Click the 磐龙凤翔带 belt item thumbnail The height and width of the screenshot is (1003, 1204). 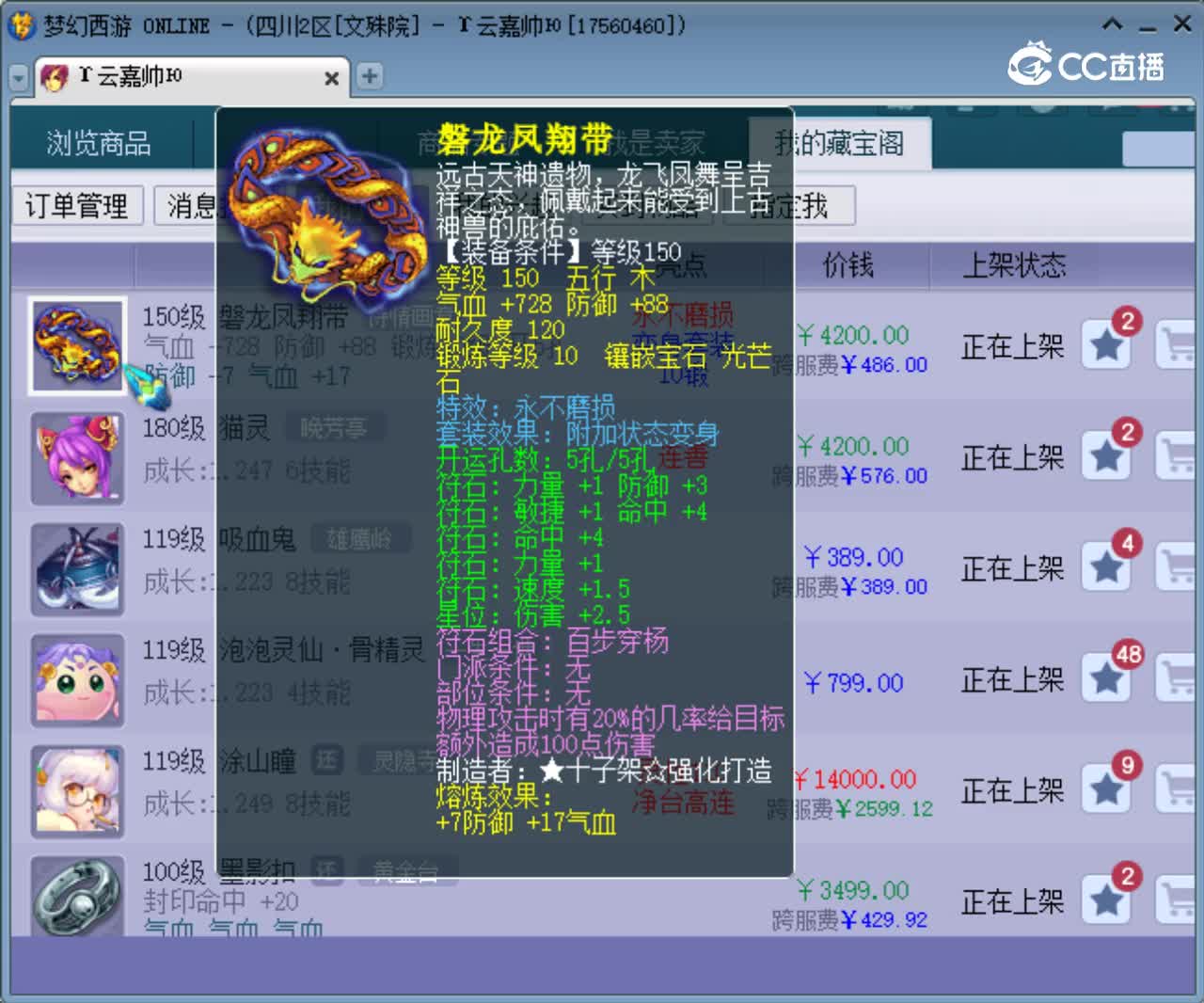77,345
